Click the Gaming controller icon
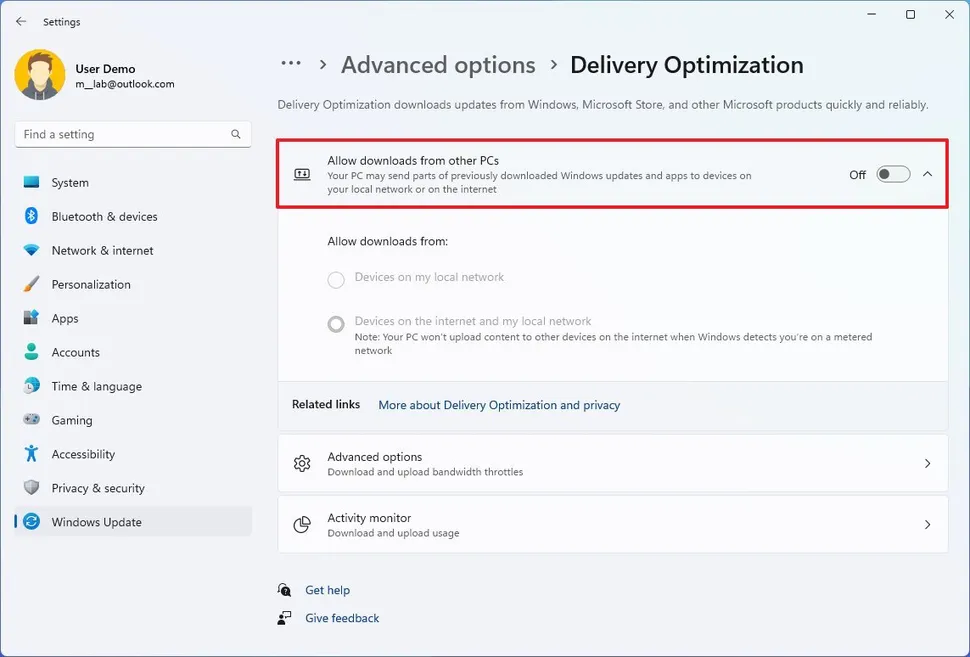Screen dimensions: 970x657 click(31, 420)
